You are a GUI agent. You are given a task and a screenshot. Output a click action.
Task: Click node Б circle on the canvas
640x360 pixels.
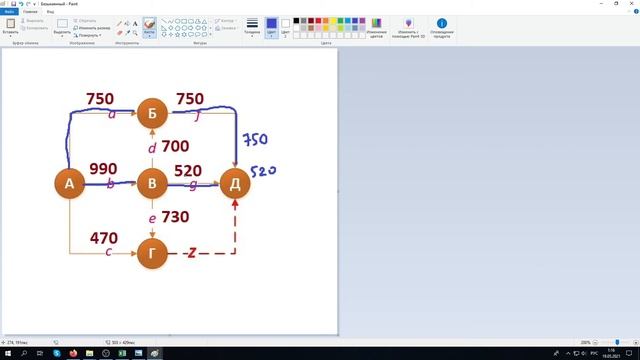click(x=152, y=113)
